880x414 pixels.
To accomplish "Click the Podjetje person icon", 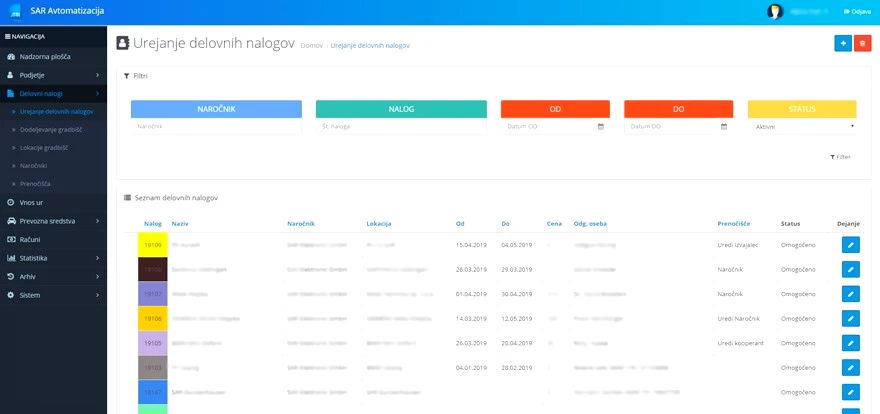I will (x=10, y=75).
